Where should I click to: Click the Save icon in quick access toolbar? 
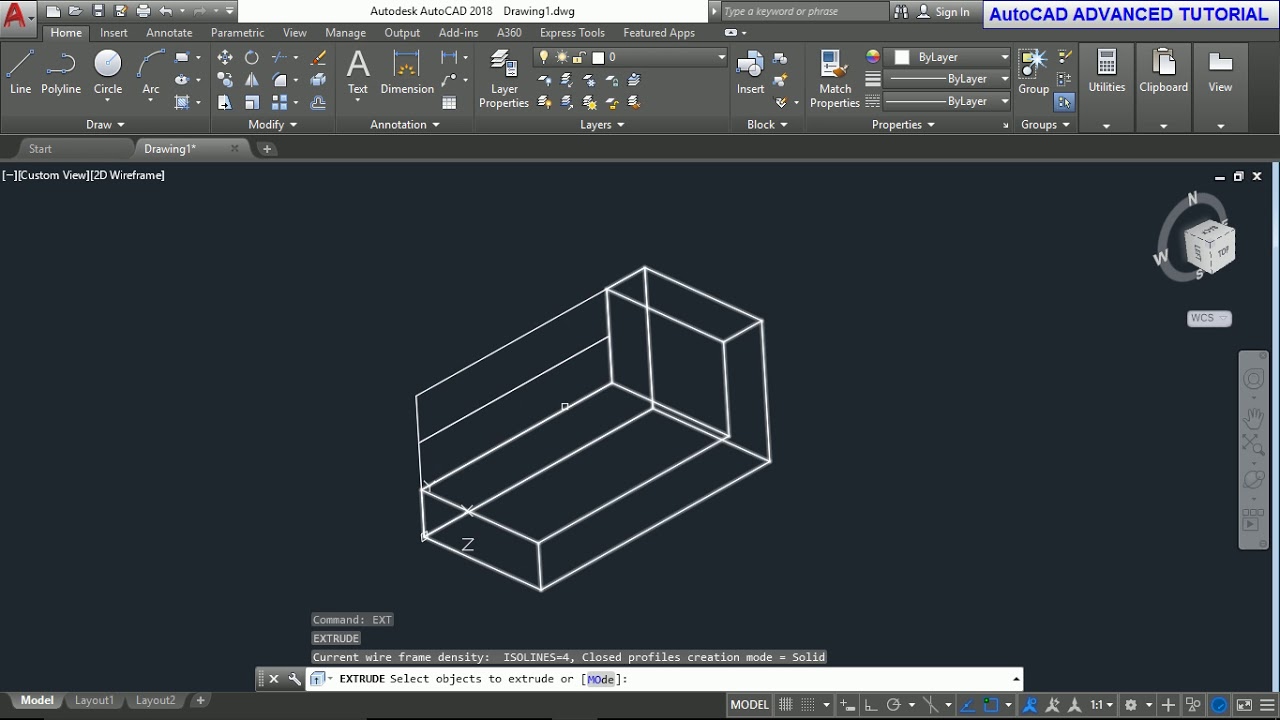pos(98,12)
